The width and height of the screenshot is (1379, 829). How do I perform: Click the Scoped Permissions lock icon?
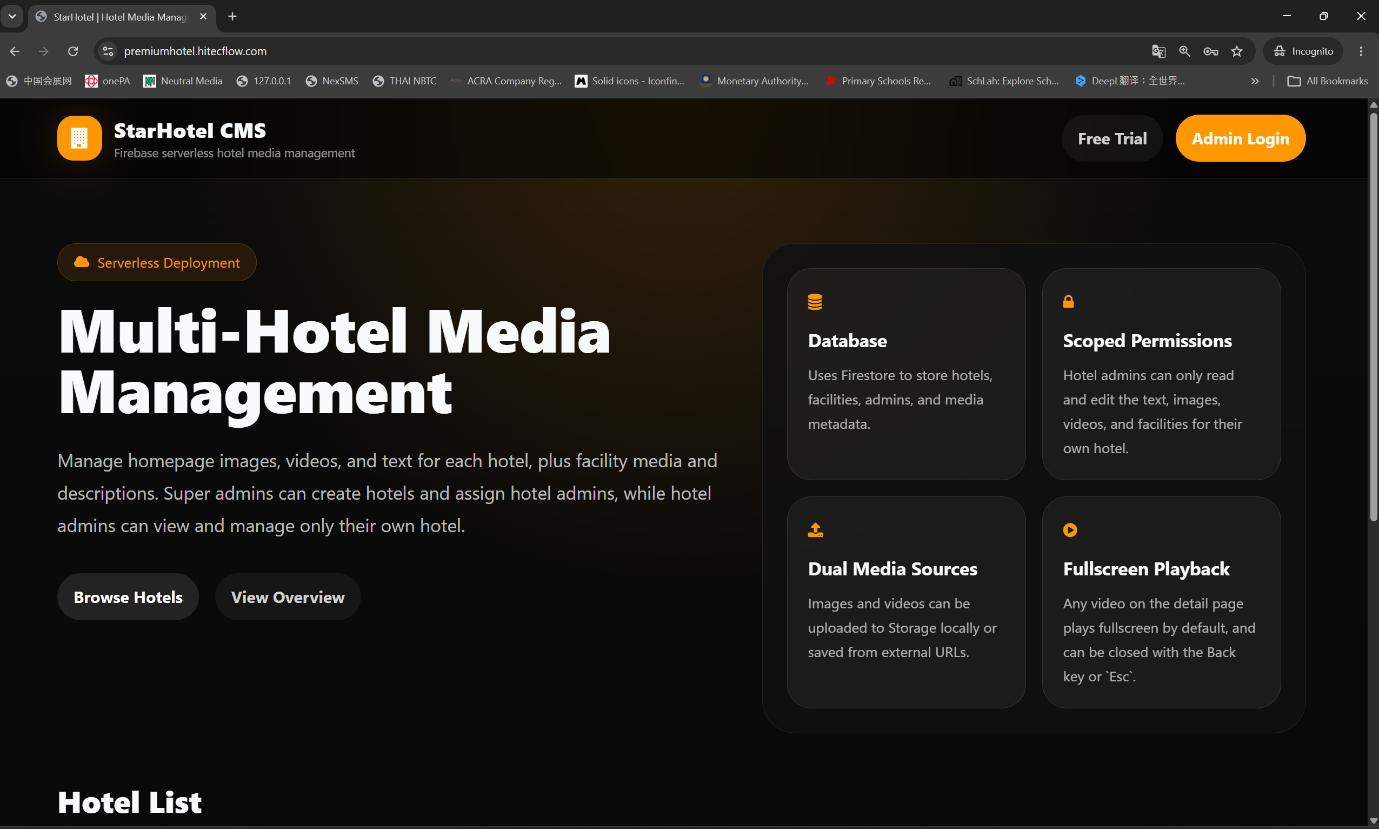click(1068, 301)
